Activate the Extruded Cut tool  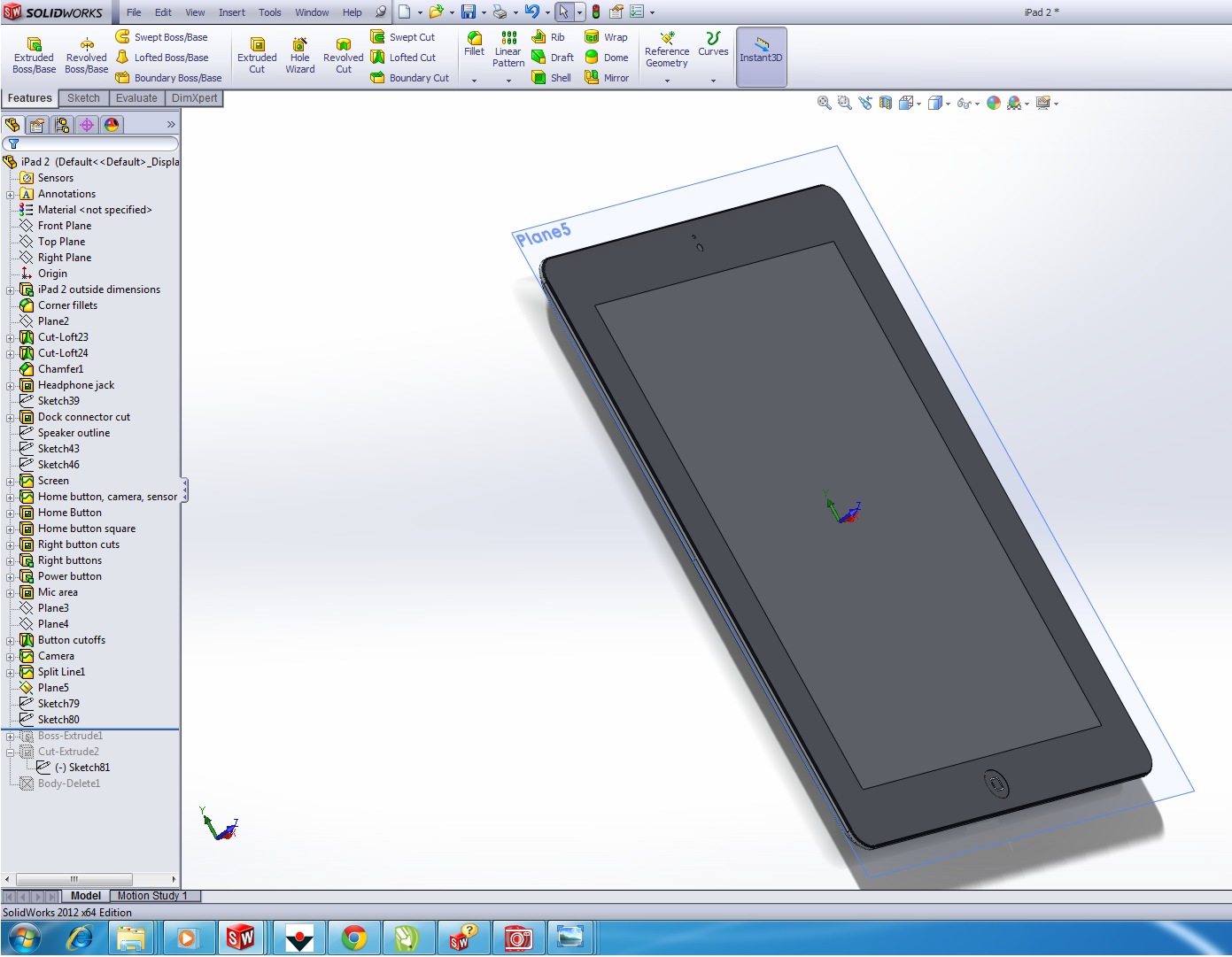pos(257,56)
